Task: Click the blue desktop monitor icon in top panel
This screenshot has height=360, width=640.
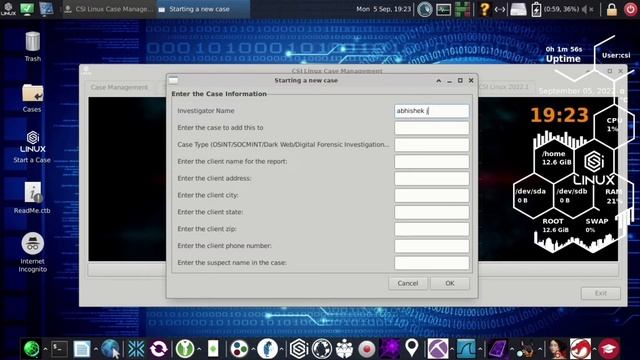Action: tap(46, 9)
